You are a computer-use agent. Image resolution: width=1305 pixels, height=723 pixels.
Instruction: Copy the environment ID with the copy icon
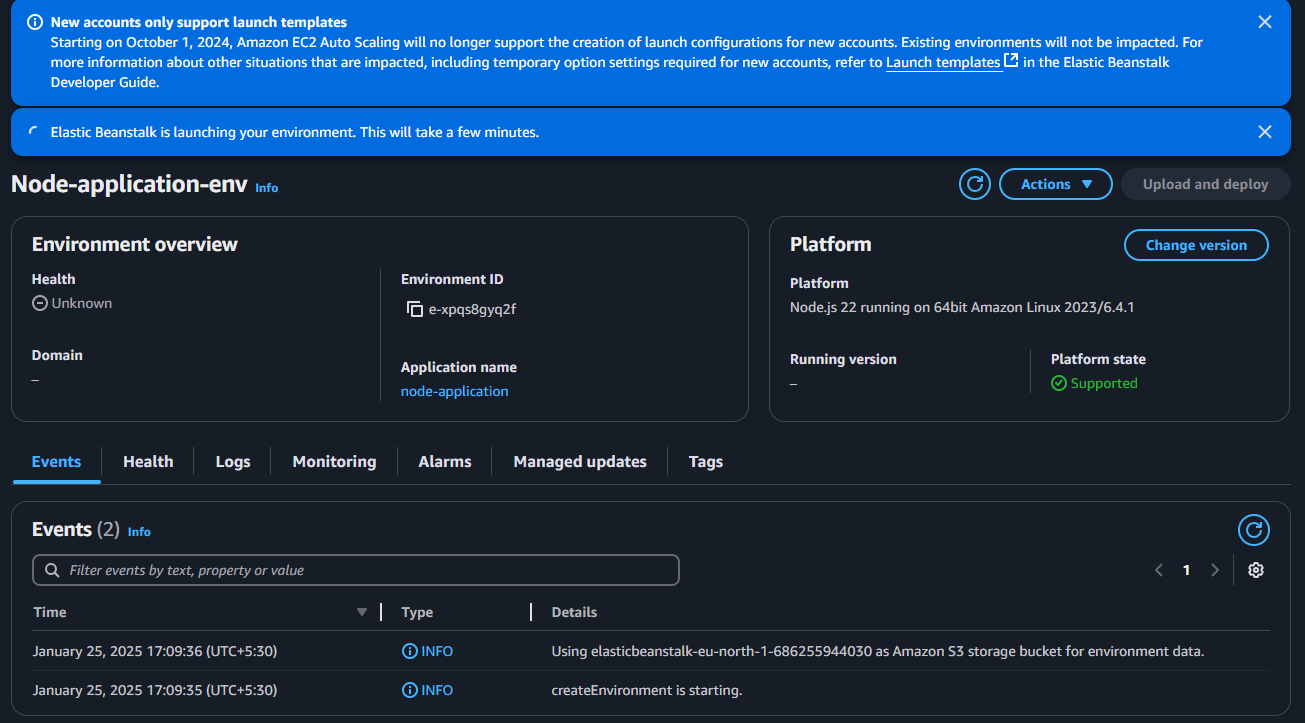(415, 309)
